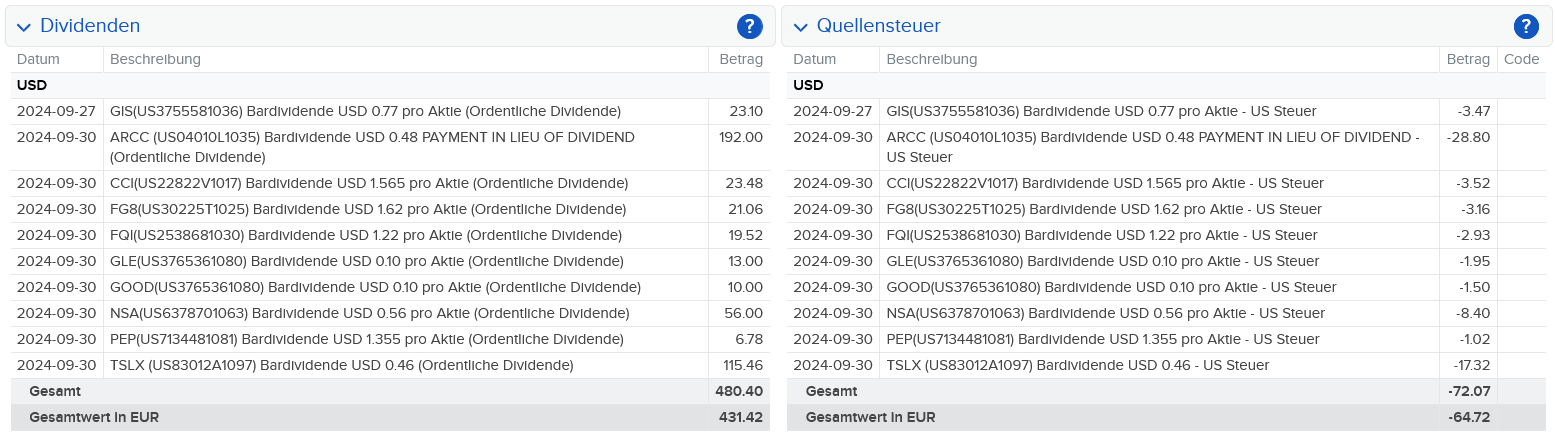The image size is (1555, 435).
Task: Click the GOOD US Steuer row -1.50
Action: (x=1166, y=287)
